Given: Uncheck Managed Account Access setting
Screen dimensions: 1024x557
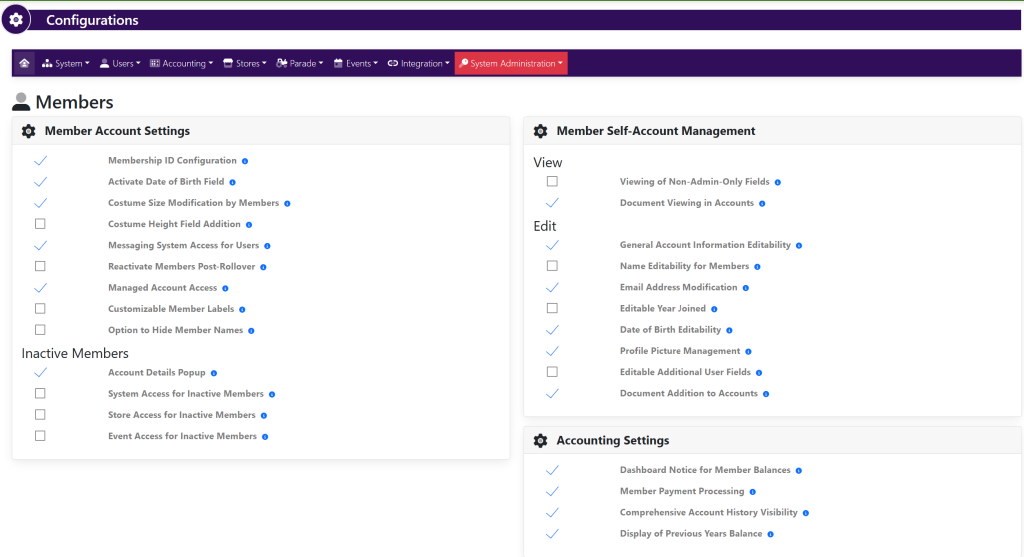Looking at the screenshot, I should click(x=40, y=288).
